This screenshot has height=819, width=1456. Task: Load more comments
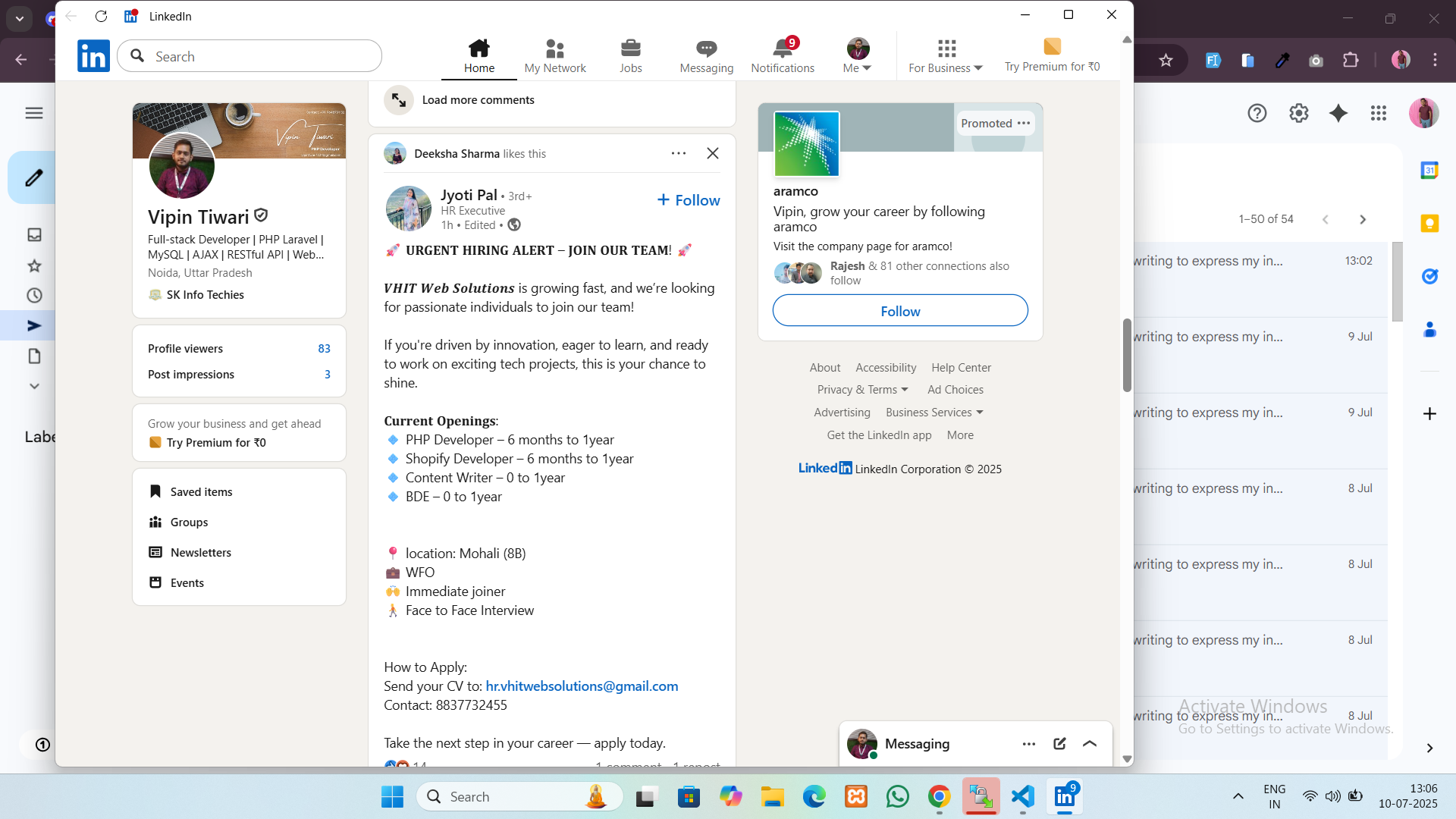tap(477, 99)
